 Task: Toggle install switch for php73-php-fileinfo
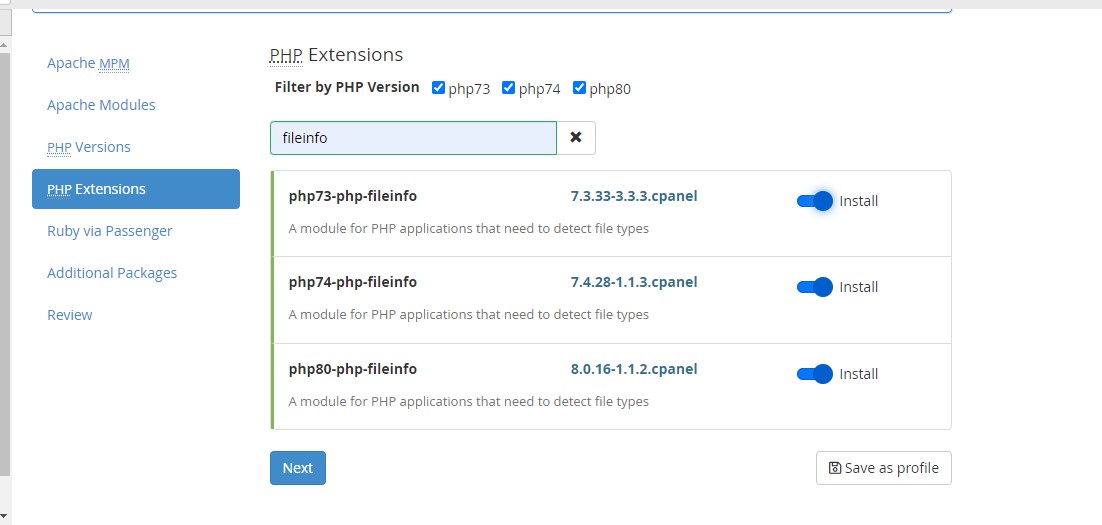[815, 201]
